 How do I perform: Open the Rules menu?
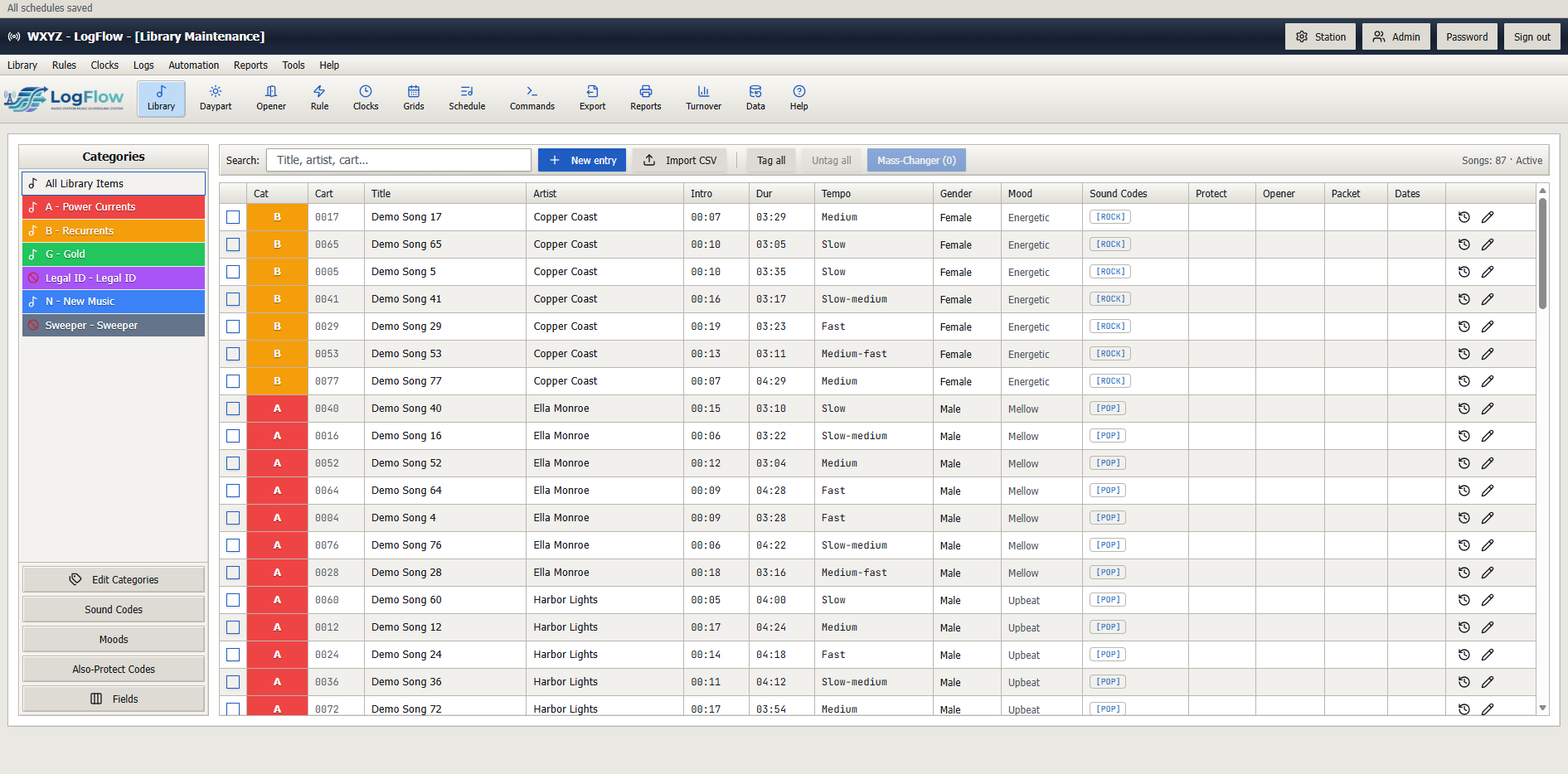(64, 65)
